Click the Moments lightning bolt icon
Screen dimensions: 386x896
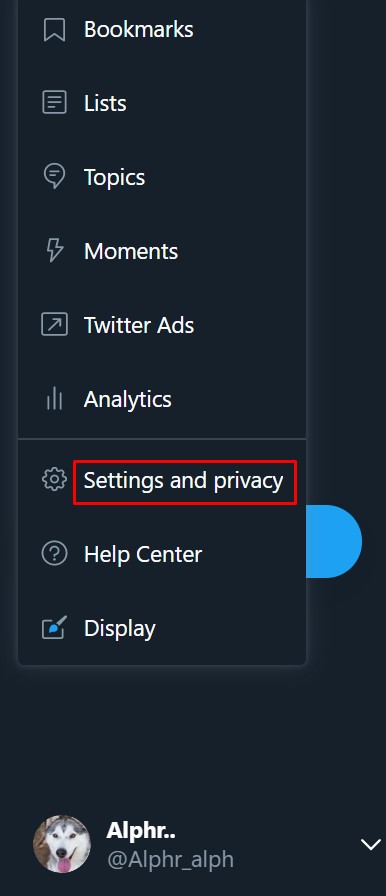click(54, 251)
